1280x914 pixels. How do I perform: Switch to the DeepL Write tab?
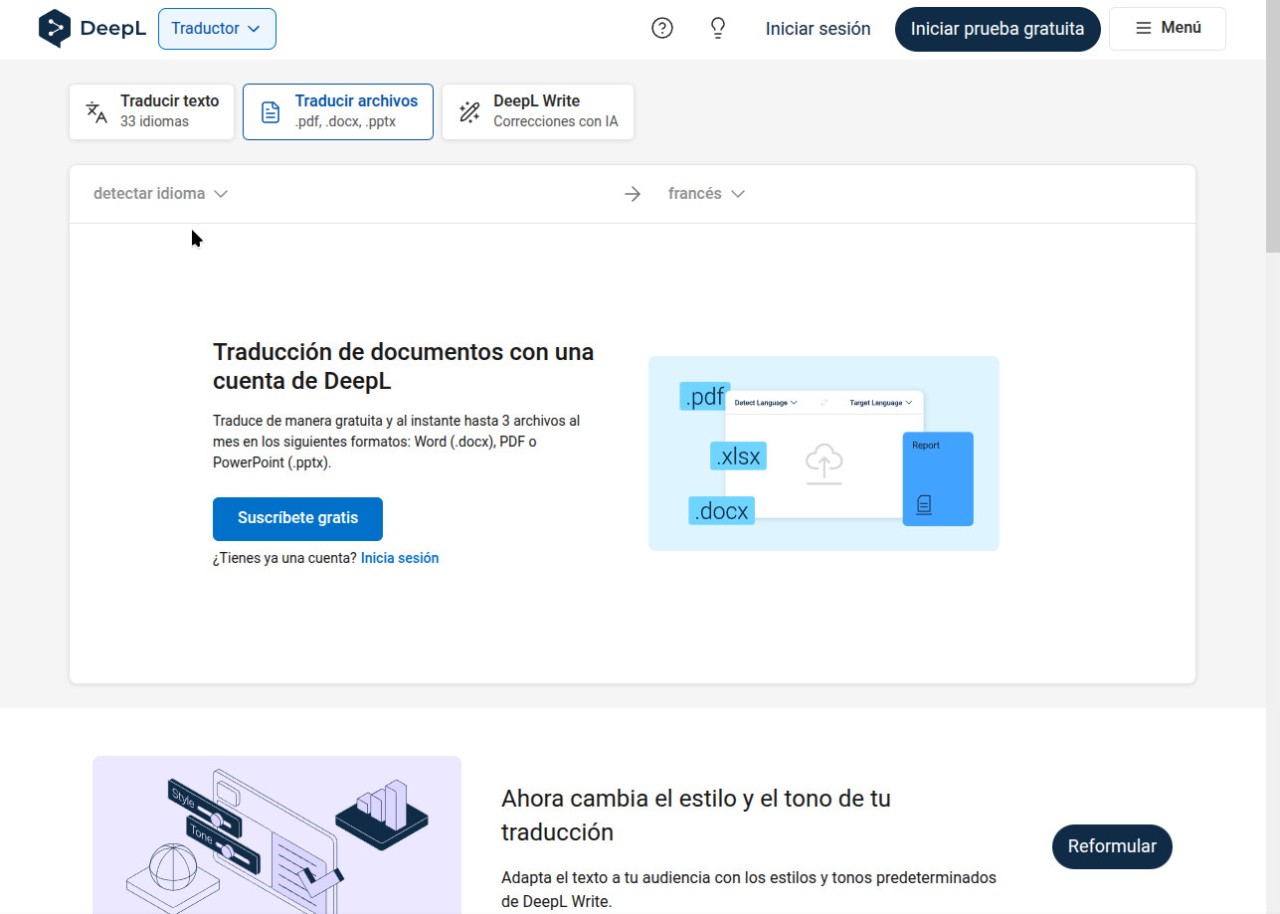[538, 111]
